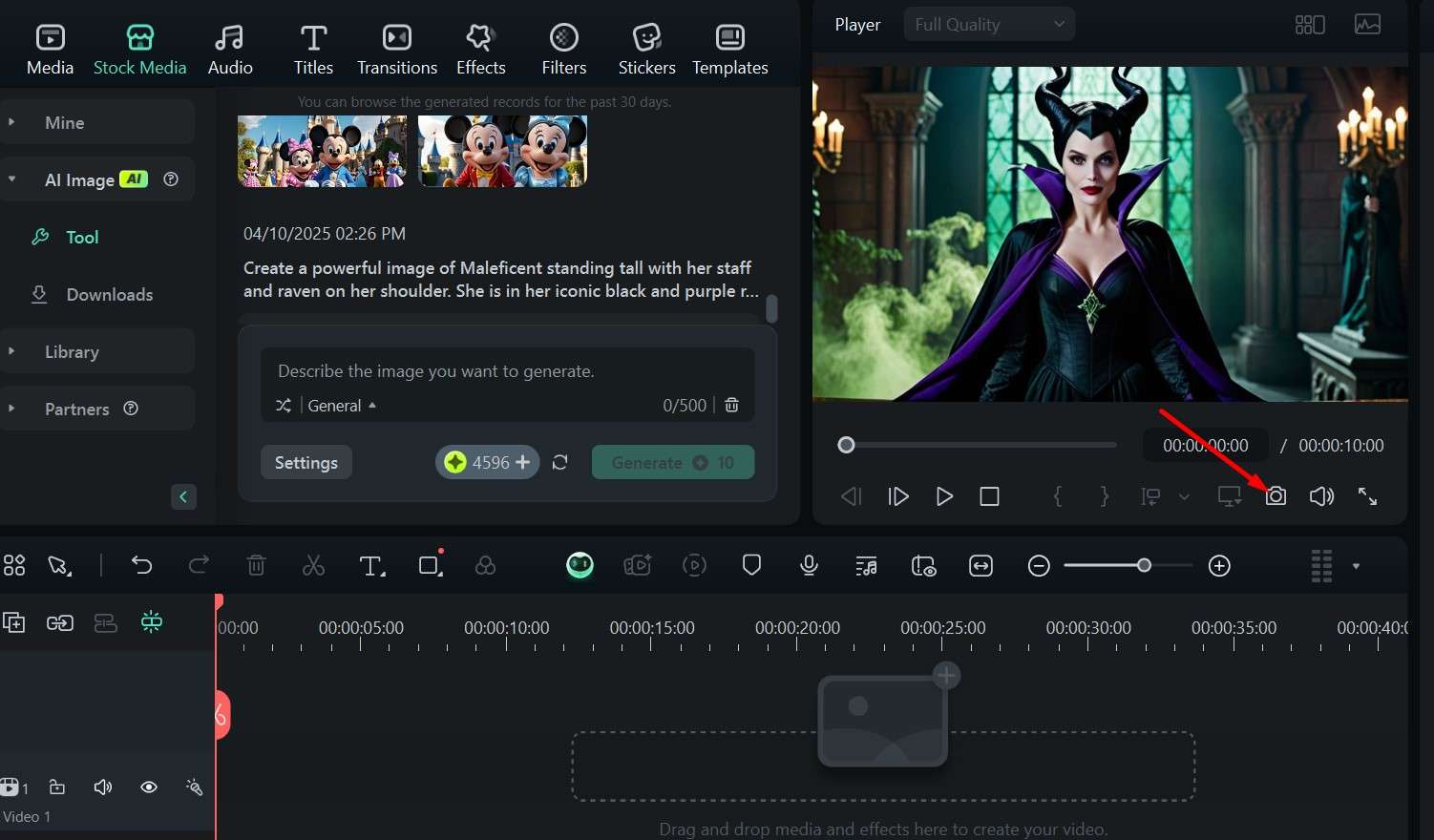Add credits via 4596 plus button

click(x=522, y=462)
